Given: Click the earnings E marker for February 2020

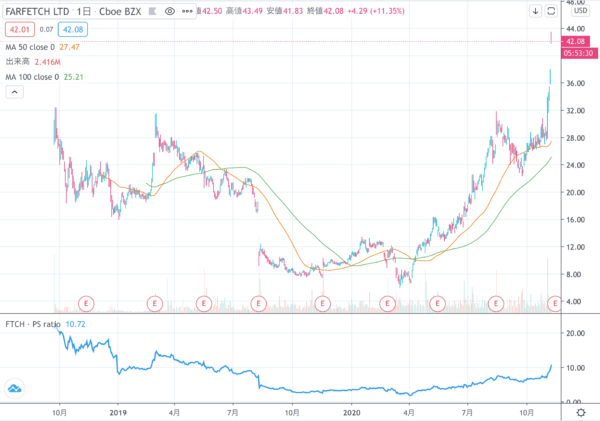Looking at the screenshot, I should coord(387,304).
